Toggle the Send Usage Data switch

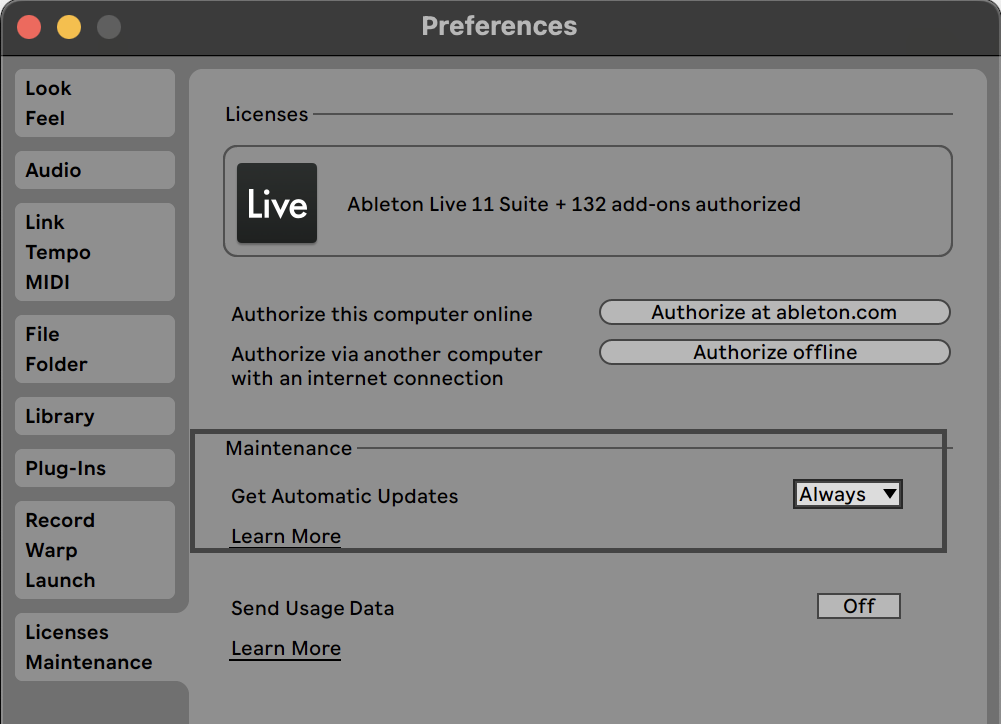coord(859,606)
